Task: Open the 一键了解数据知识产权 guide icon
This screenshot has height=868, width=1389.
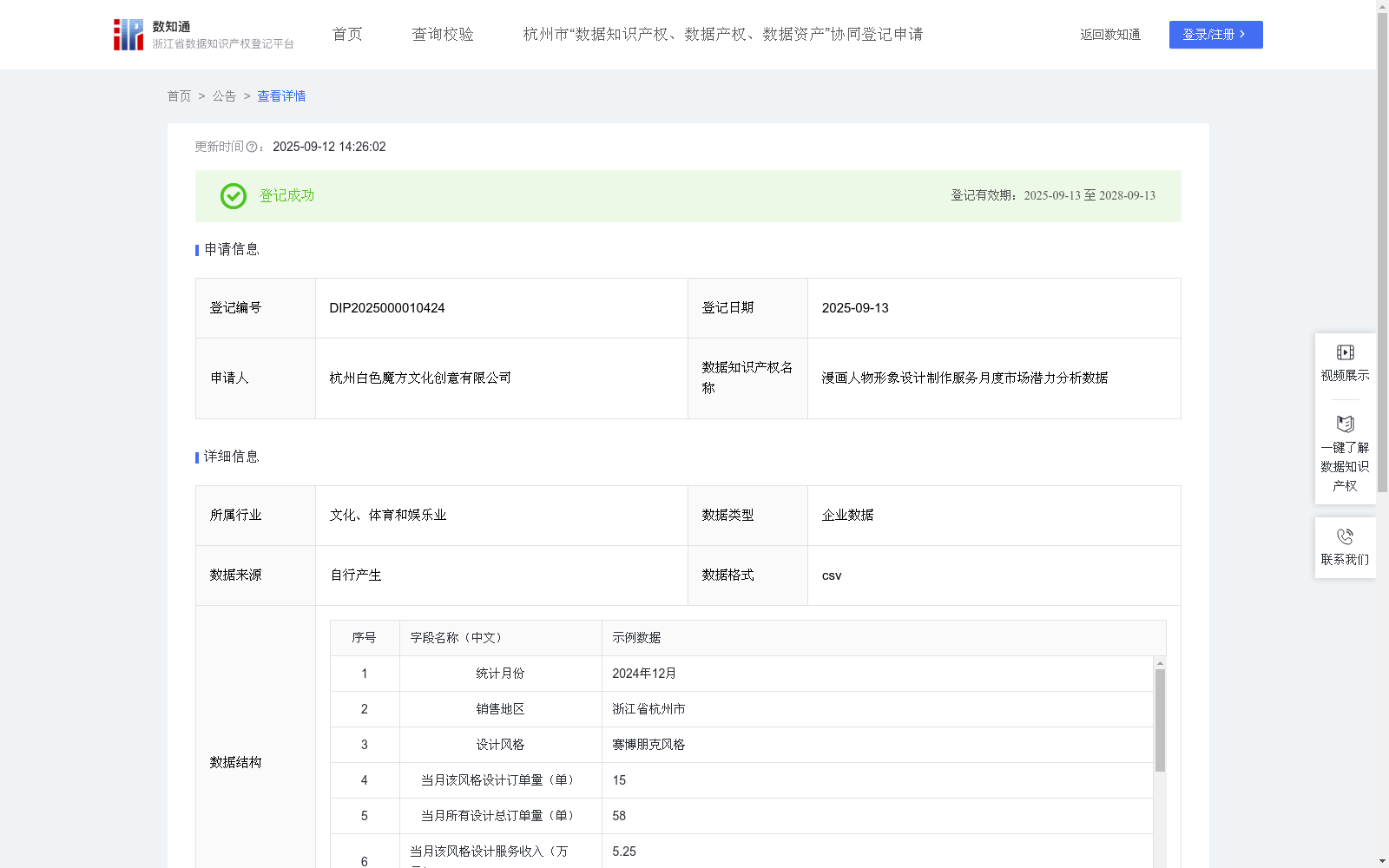Action: click(1346, 424)
